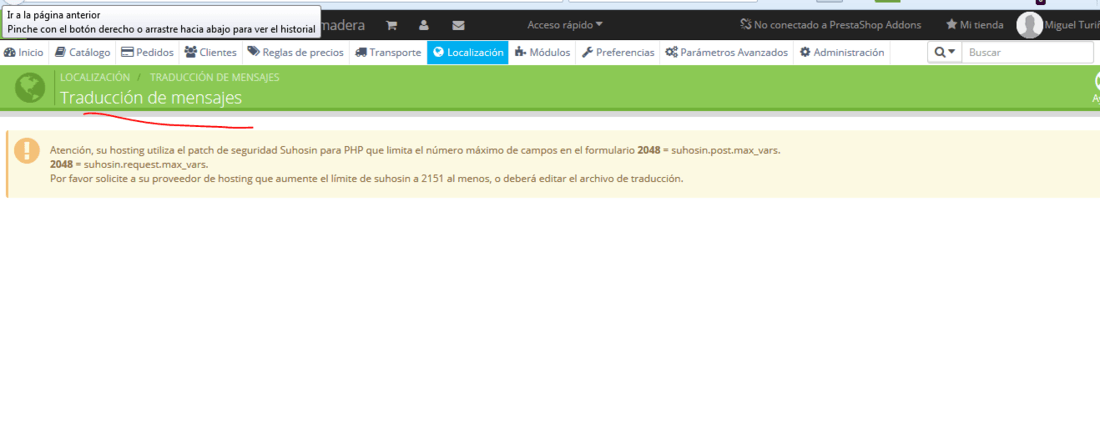
Task: Click the LOCALIZACIÓN breadcrumb link
Action: (x=95, y=77)
